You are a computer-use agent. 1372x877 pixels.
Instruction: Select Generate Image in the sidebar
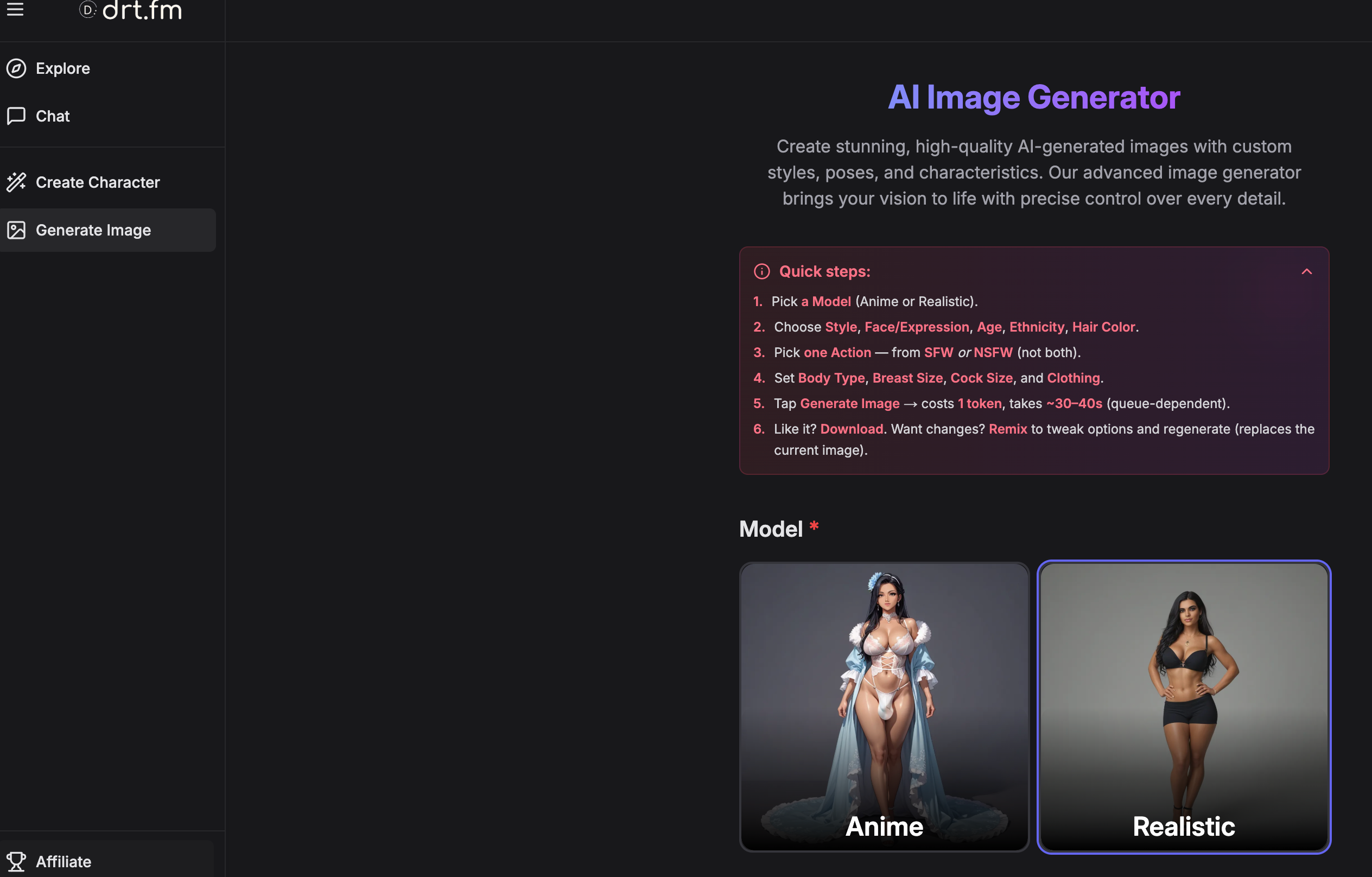pos(93,230)
